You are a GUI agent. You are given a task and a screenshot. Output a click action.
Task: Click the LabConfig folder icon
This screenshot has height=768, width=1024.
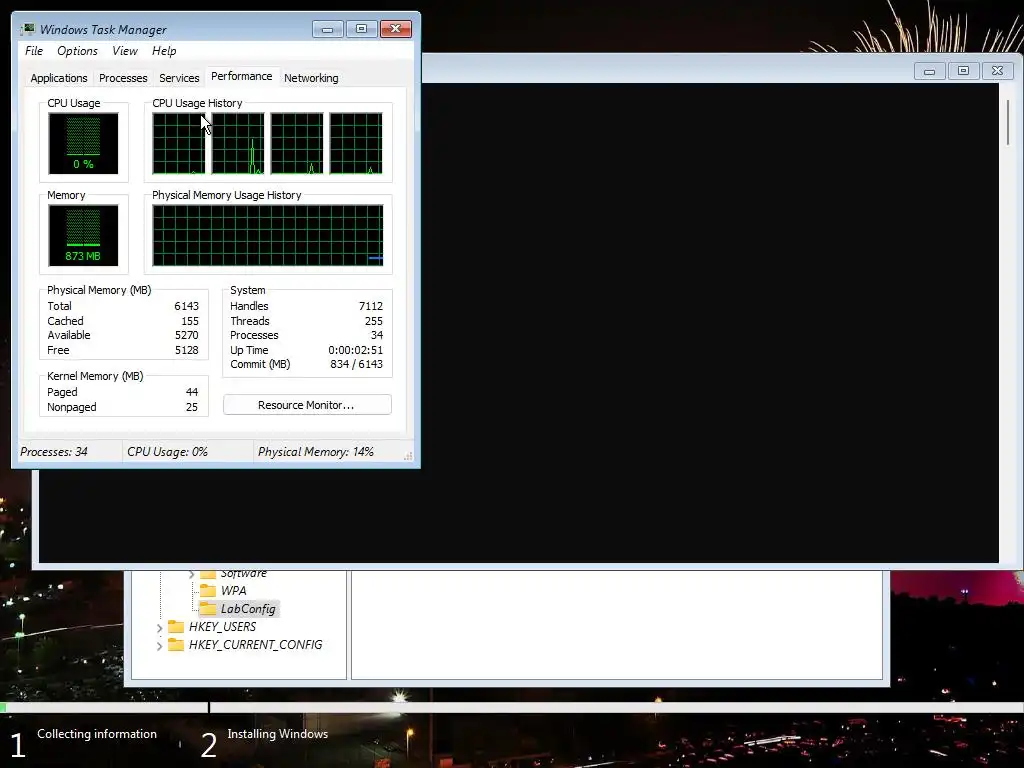[x=208, y=609]
